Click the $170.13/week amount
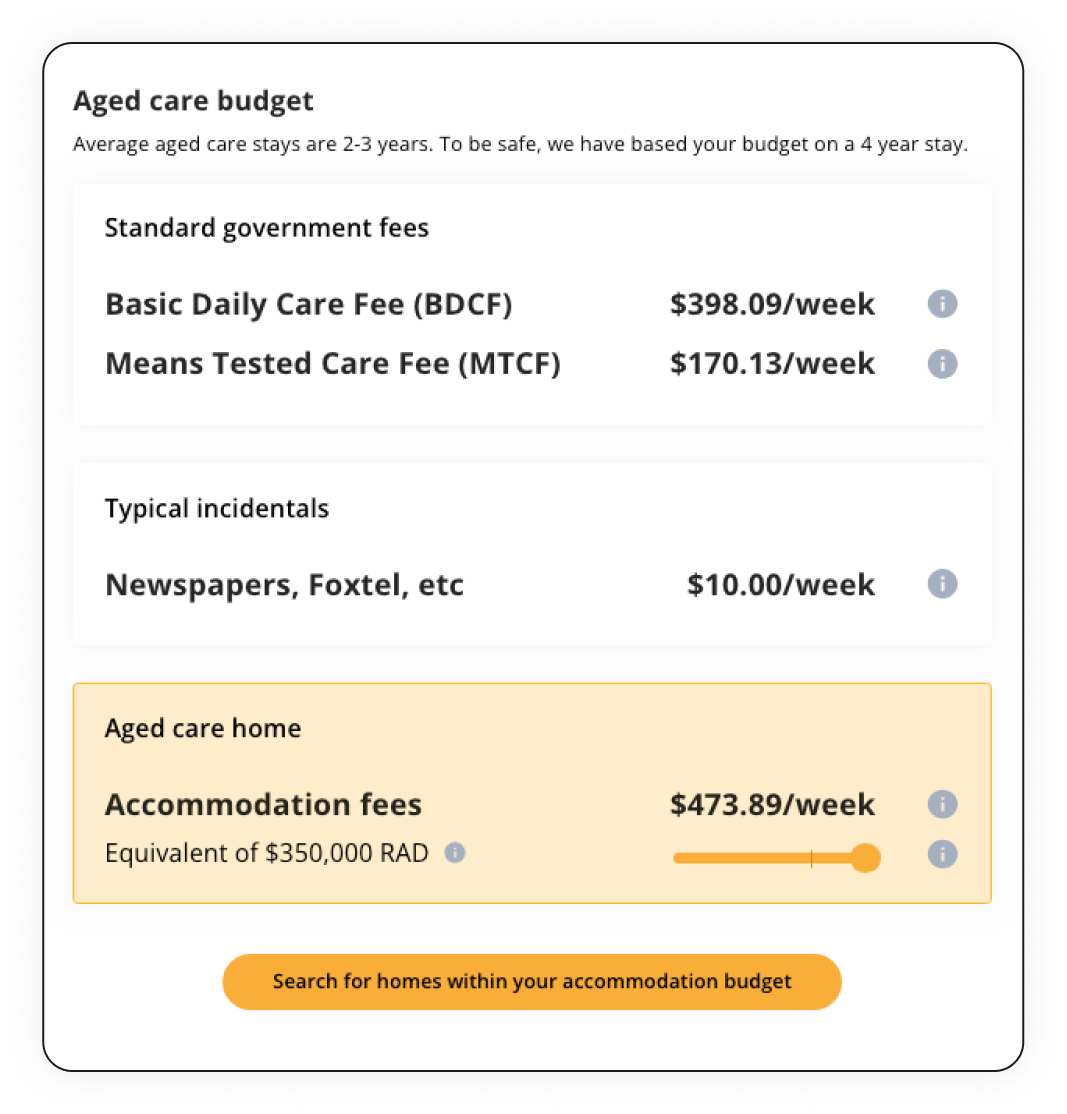Screen dimensions: 1067x1114 772,364
